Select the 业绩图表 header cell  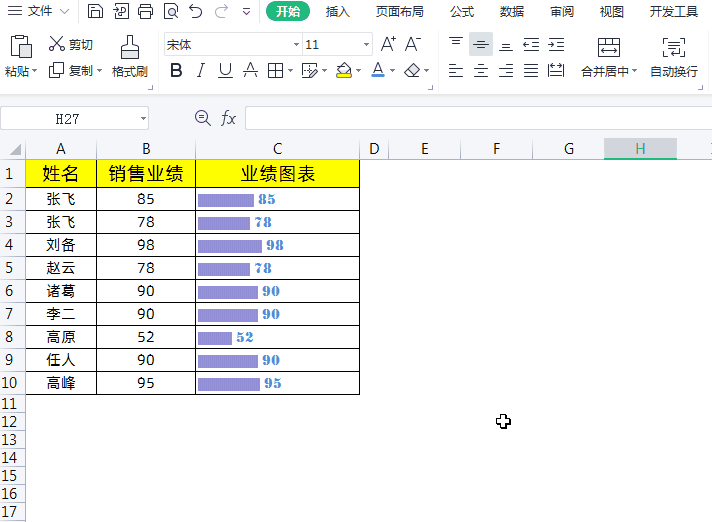(277, 173)
